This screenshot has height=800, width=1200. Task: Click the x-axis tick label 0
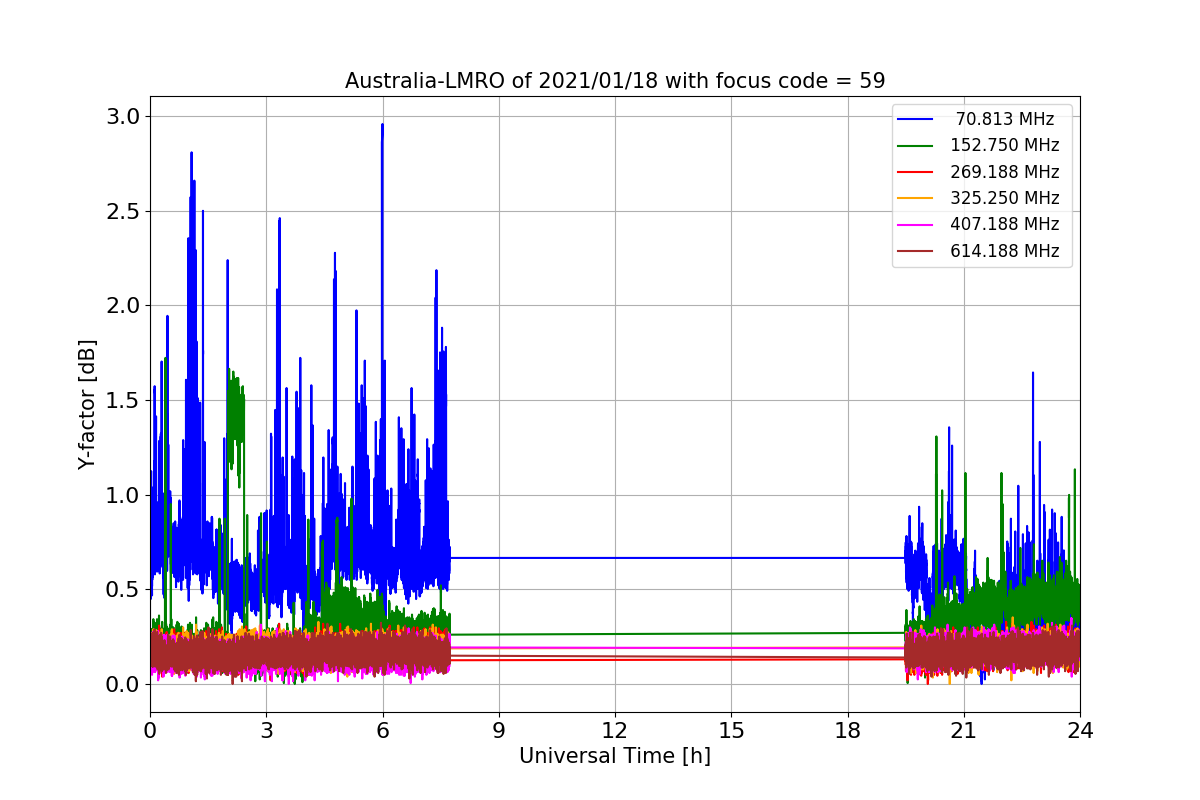pyautogui.click(x=150, y=730)
